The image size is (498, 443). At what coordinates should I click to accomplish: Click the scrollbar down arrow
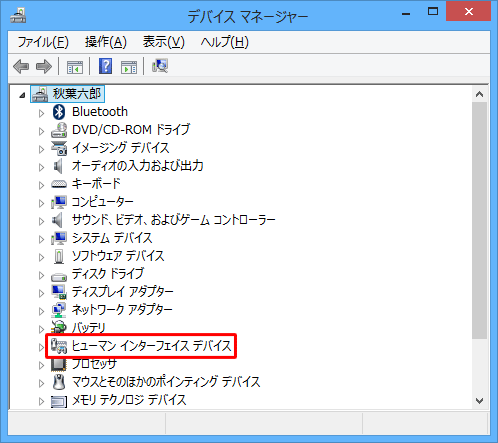pos(480,400)
